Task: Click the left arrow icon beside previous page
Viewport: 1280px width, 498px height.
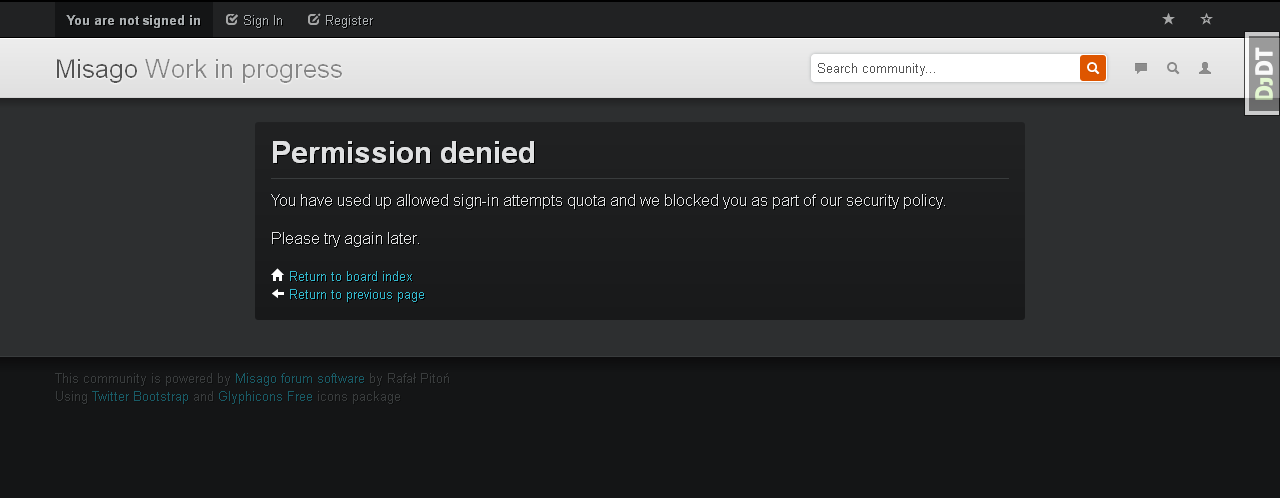Action: [278, 294]
